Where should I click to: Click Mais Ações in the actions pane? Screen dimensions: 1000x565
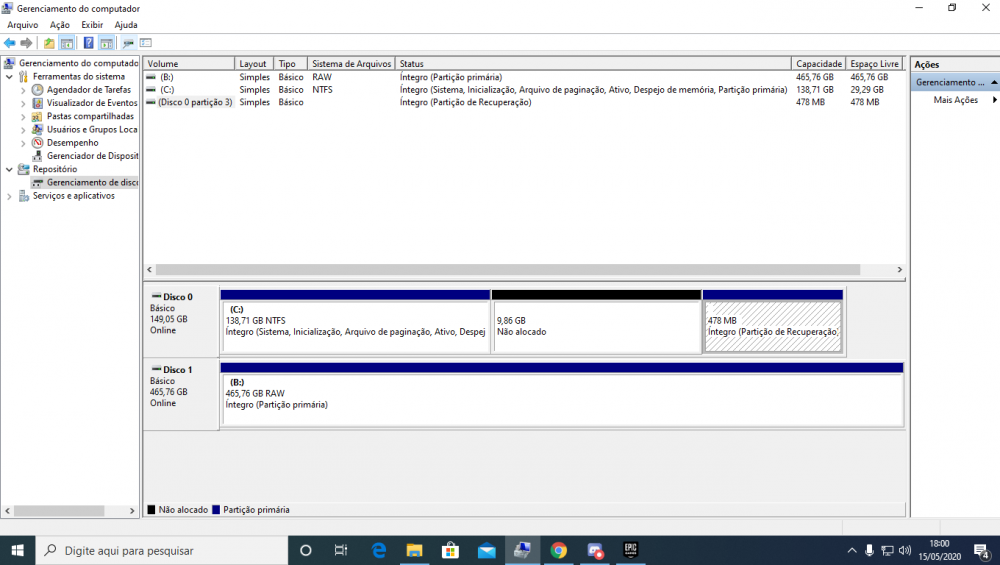coord(955,100)
